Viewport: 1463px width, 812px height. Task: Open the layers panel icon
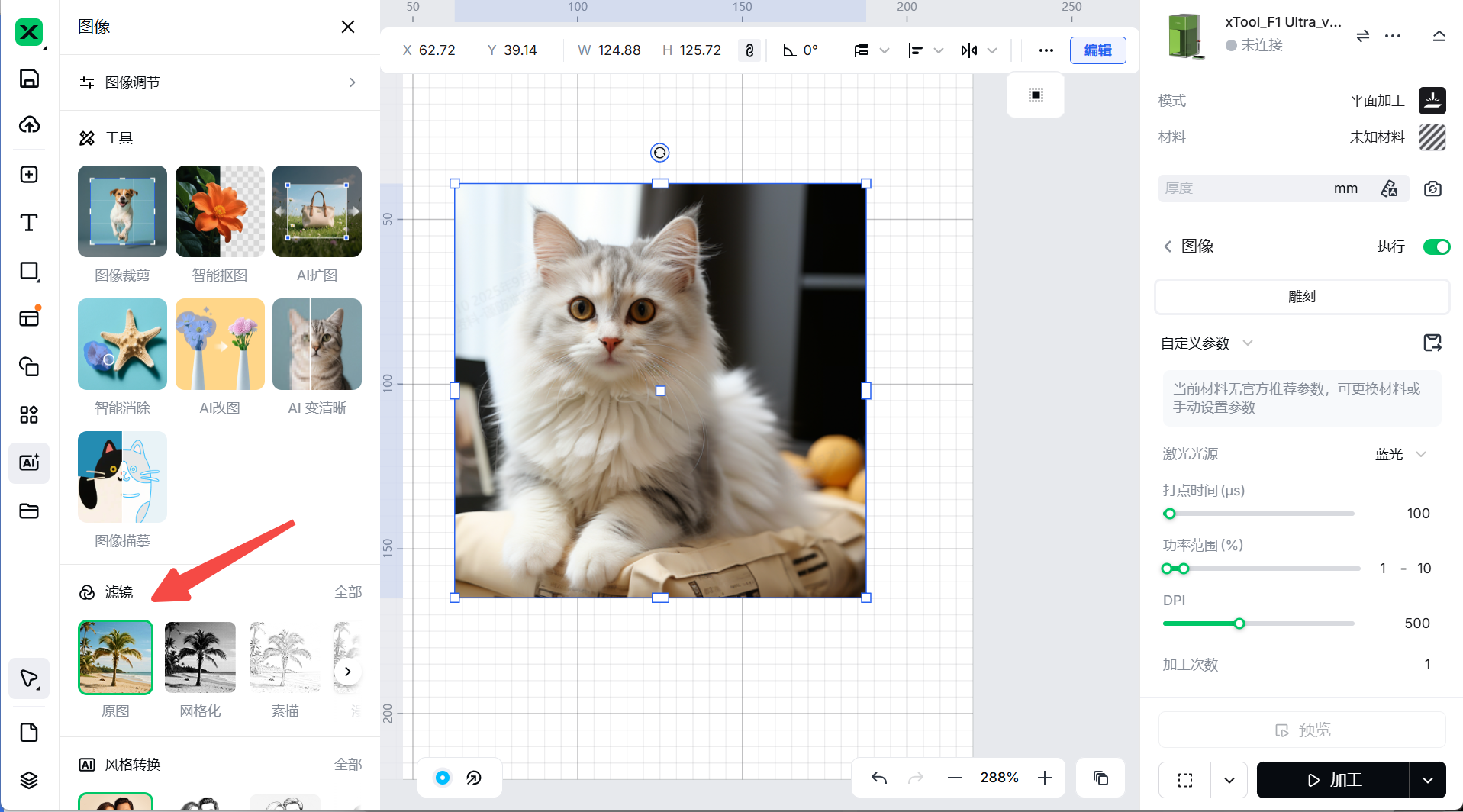pos(29,779)
